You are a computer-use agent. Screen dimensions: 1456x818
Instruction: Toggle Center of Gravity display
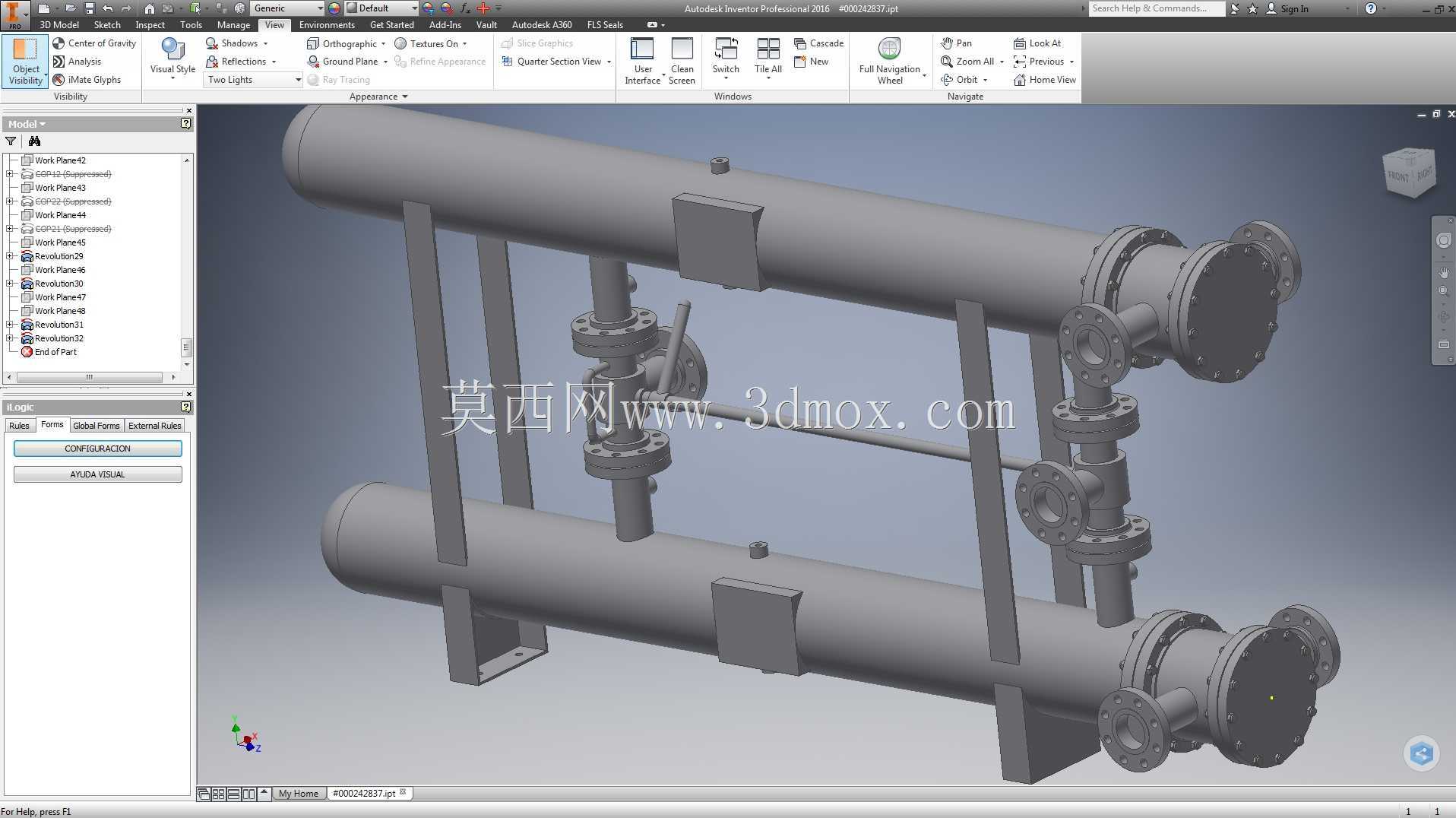pyautogui.click(x=94, y=43)
